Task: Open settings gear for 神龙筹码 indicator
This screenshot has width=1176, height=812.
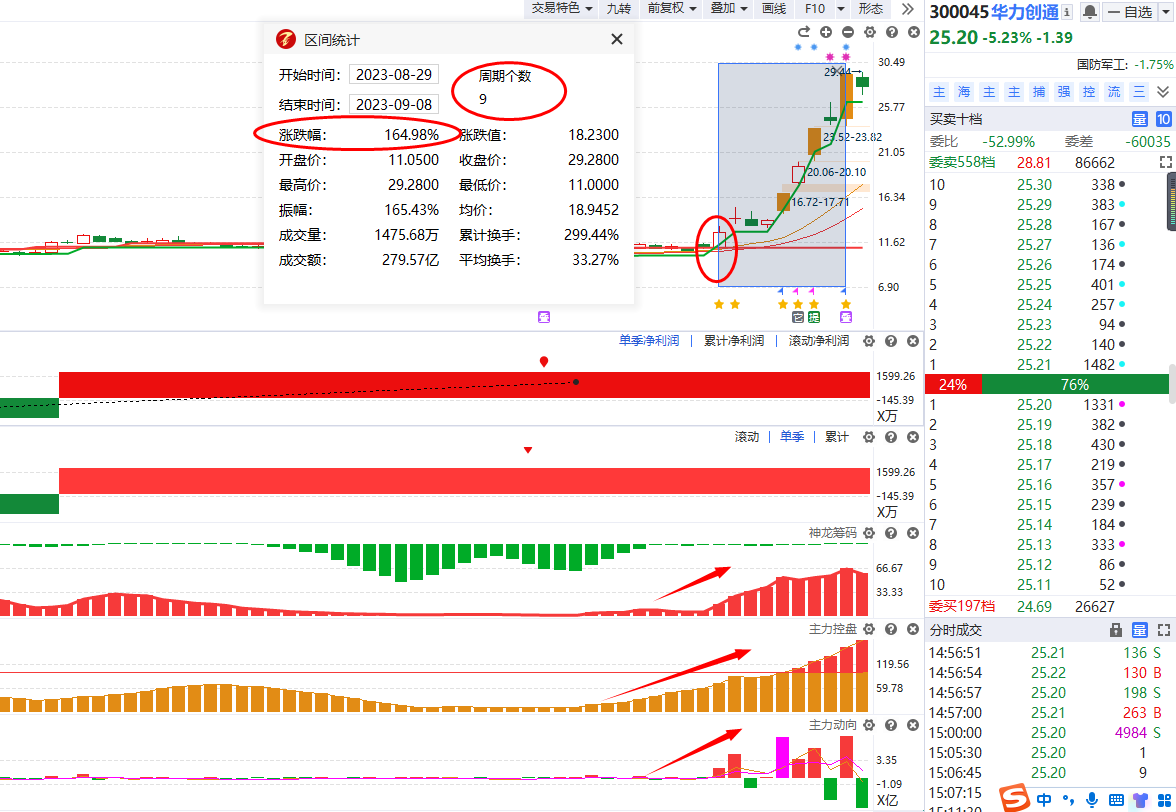Action: [868, 533]
